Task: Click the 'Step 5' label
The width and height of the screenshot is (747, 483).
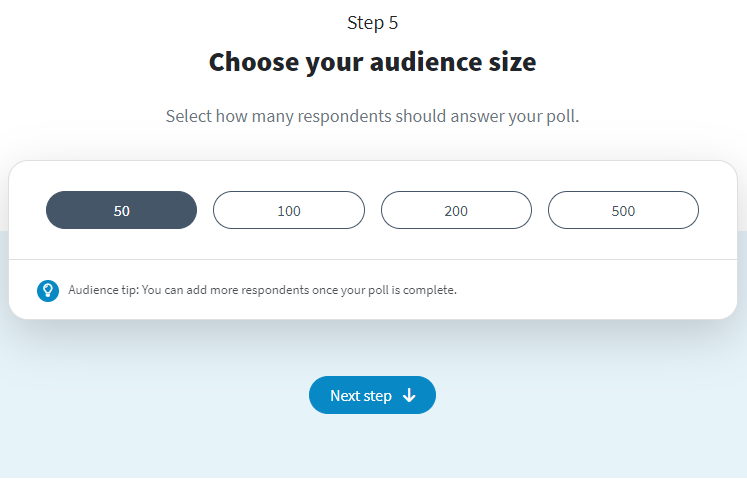Action: pyautogui.click(x=373, y=23)
